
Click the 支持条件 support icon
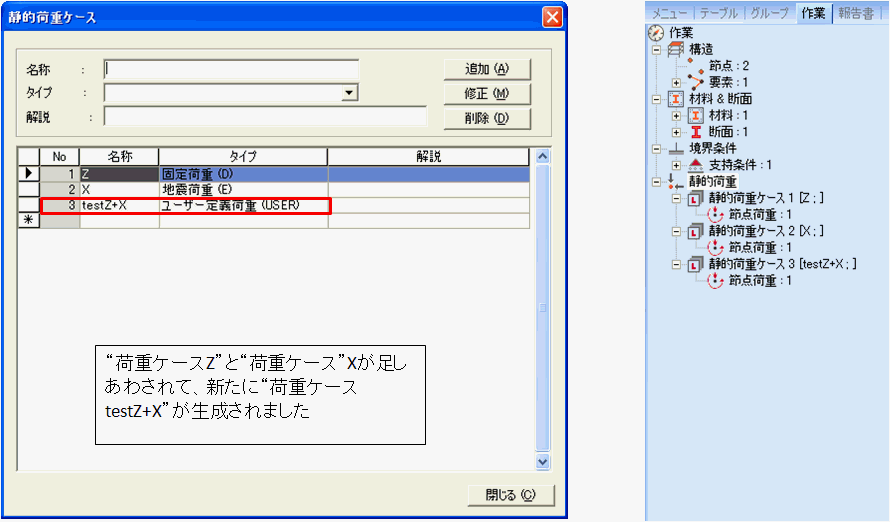694,164
